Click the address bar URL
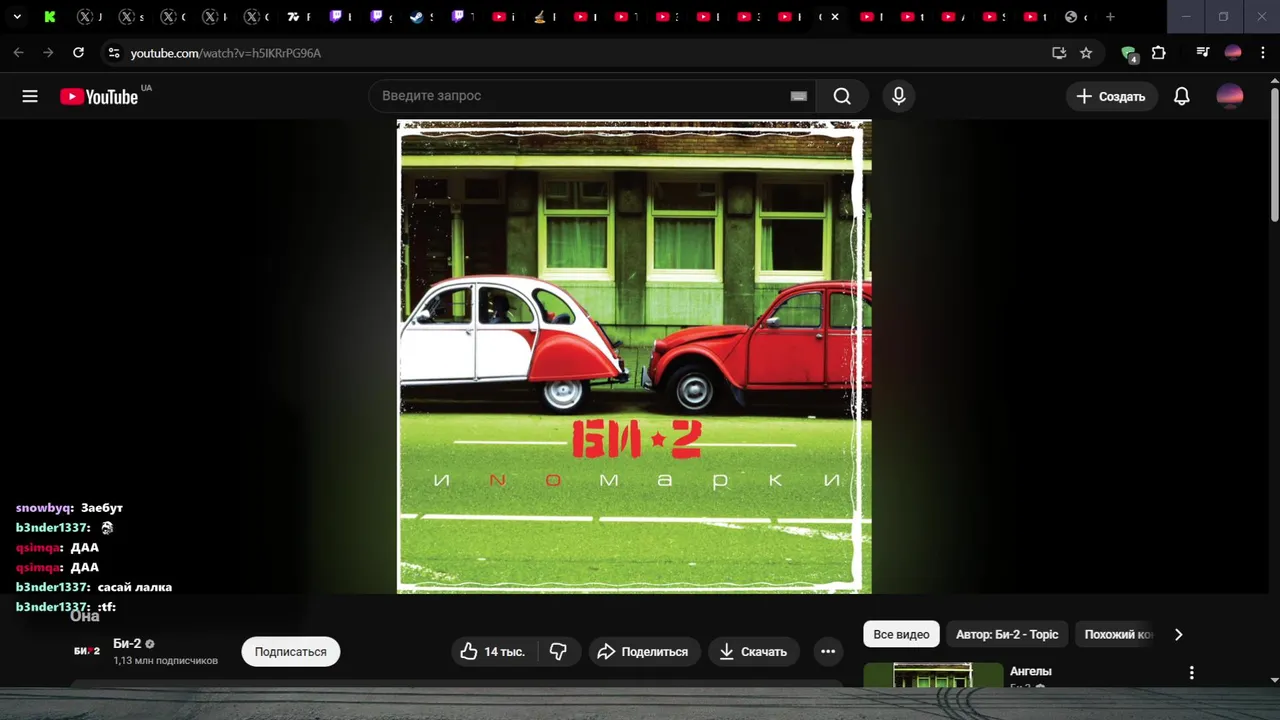This screenshot has height=720, width=1280. (x=226, y=53)
